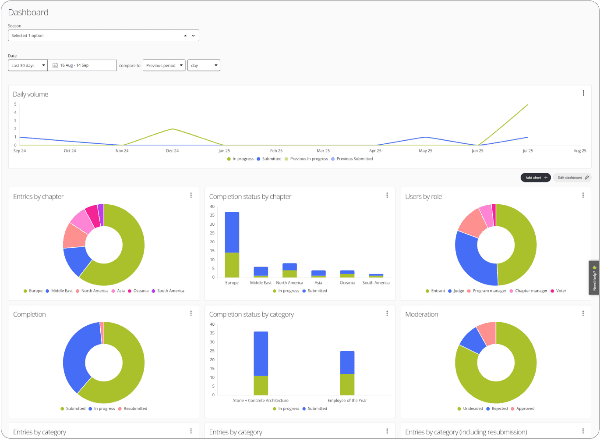600x441 pixels.
Task: Open the Previous period comparison dropdown
Action: tap(163, 65)
